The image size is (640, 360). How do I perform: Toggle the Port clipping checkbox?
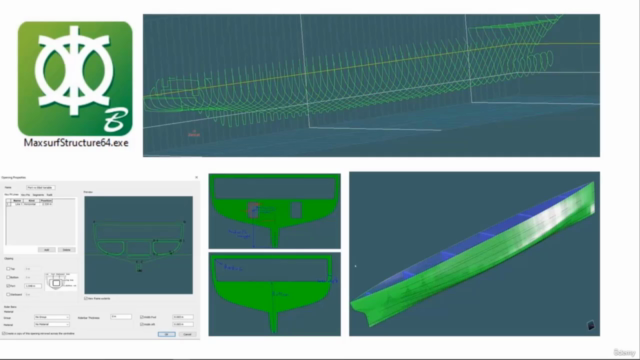(8, 286)
